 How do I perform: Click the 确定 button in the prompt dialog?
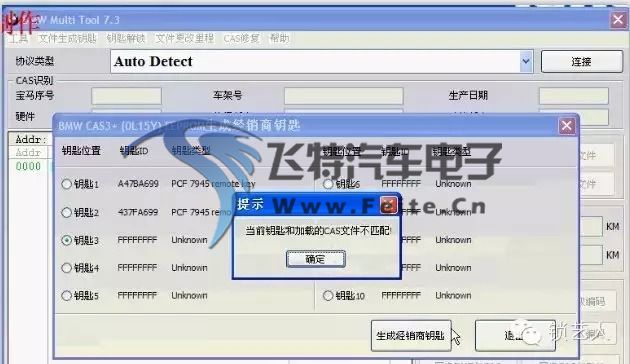tap(315, 259)
